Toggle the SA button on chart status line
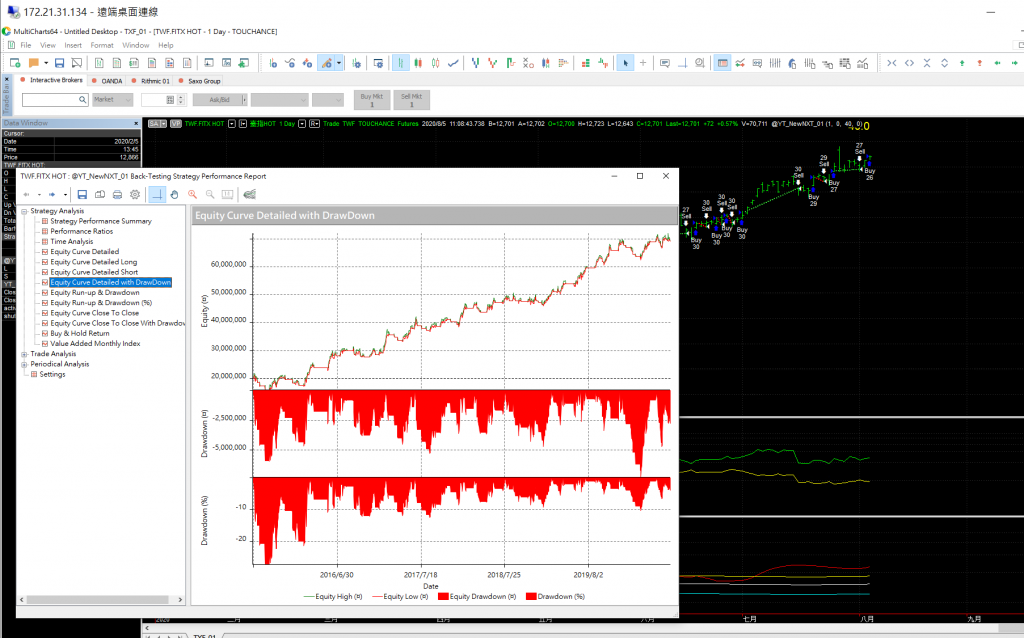This screenshot has height=638, width=1024. pyautogui.click(x=156, y=124)
